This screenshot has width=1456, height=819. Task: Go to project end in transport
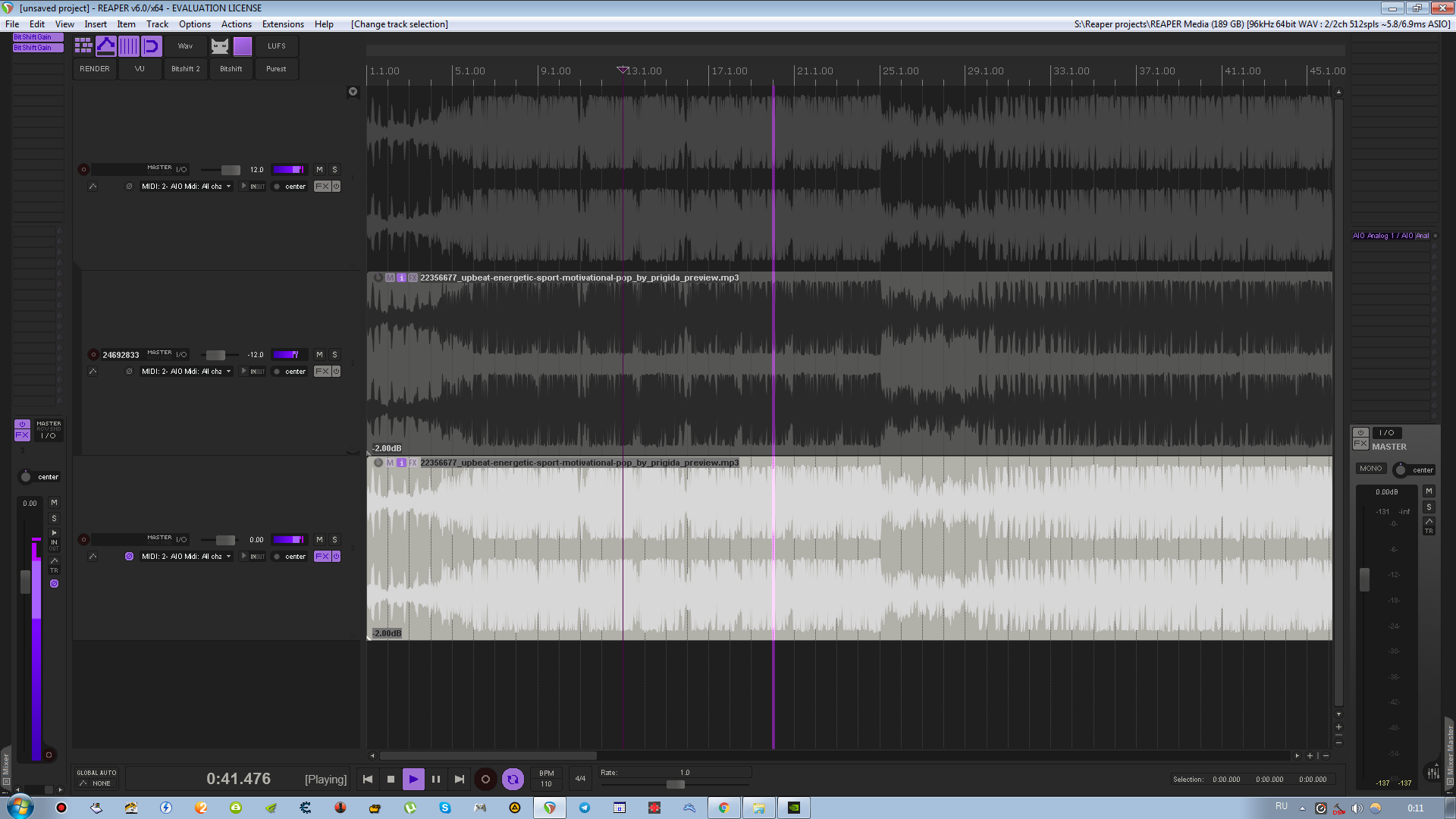tap(459, 779)
